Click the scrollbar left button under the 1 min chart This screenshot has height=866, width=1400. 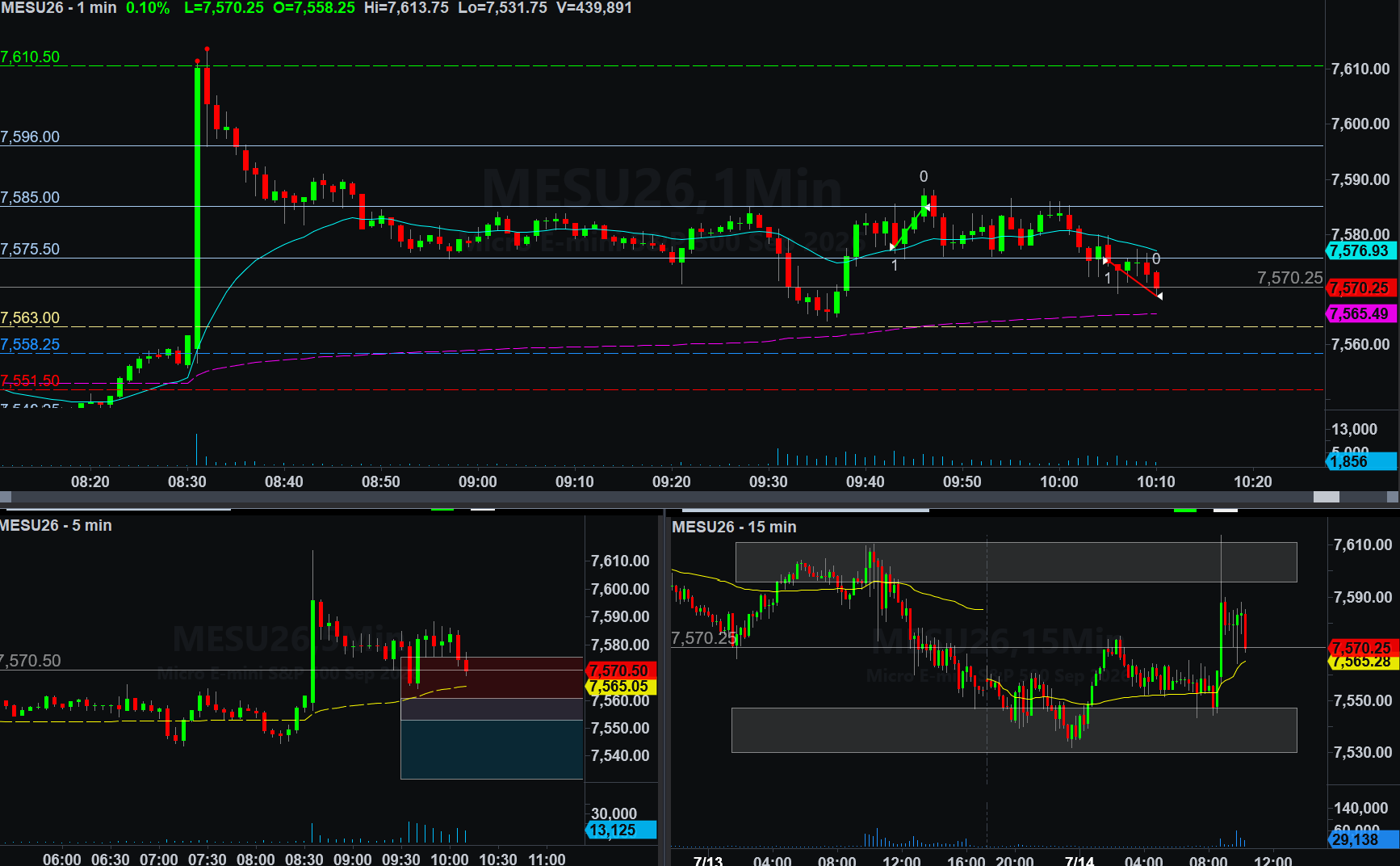click(x=5, y=497)
